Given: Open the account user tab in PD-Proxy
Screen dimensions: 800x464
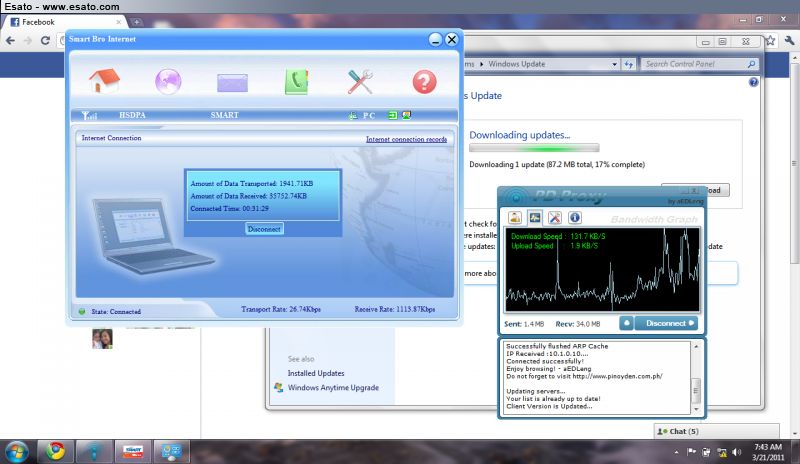Looking at the screenshot, I should click(x=515, y=218).
